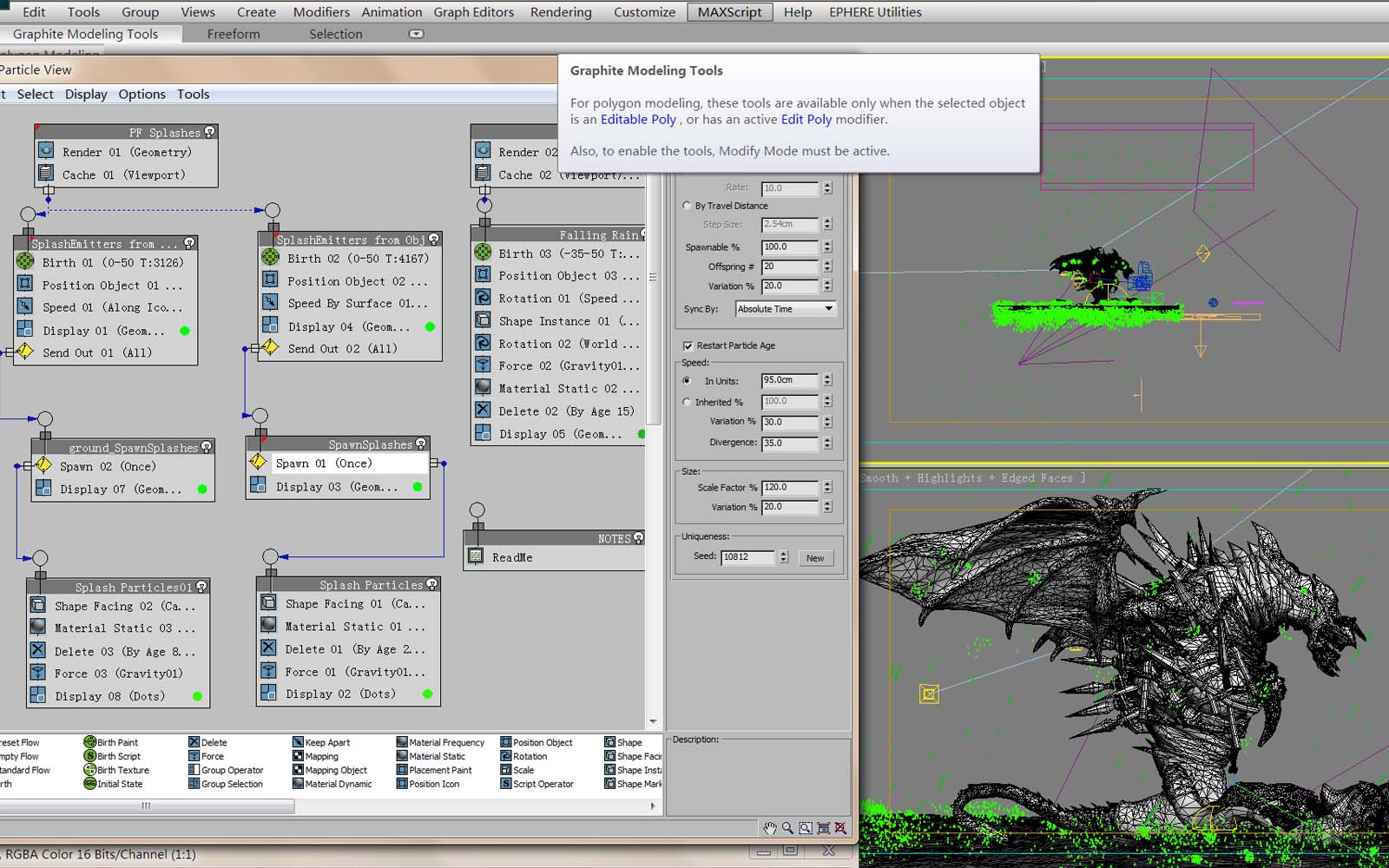Click the Spawn 01 test diamond icon
Image resolution: width=1389 pixels, height=868 pixels.
click(258, 462)
